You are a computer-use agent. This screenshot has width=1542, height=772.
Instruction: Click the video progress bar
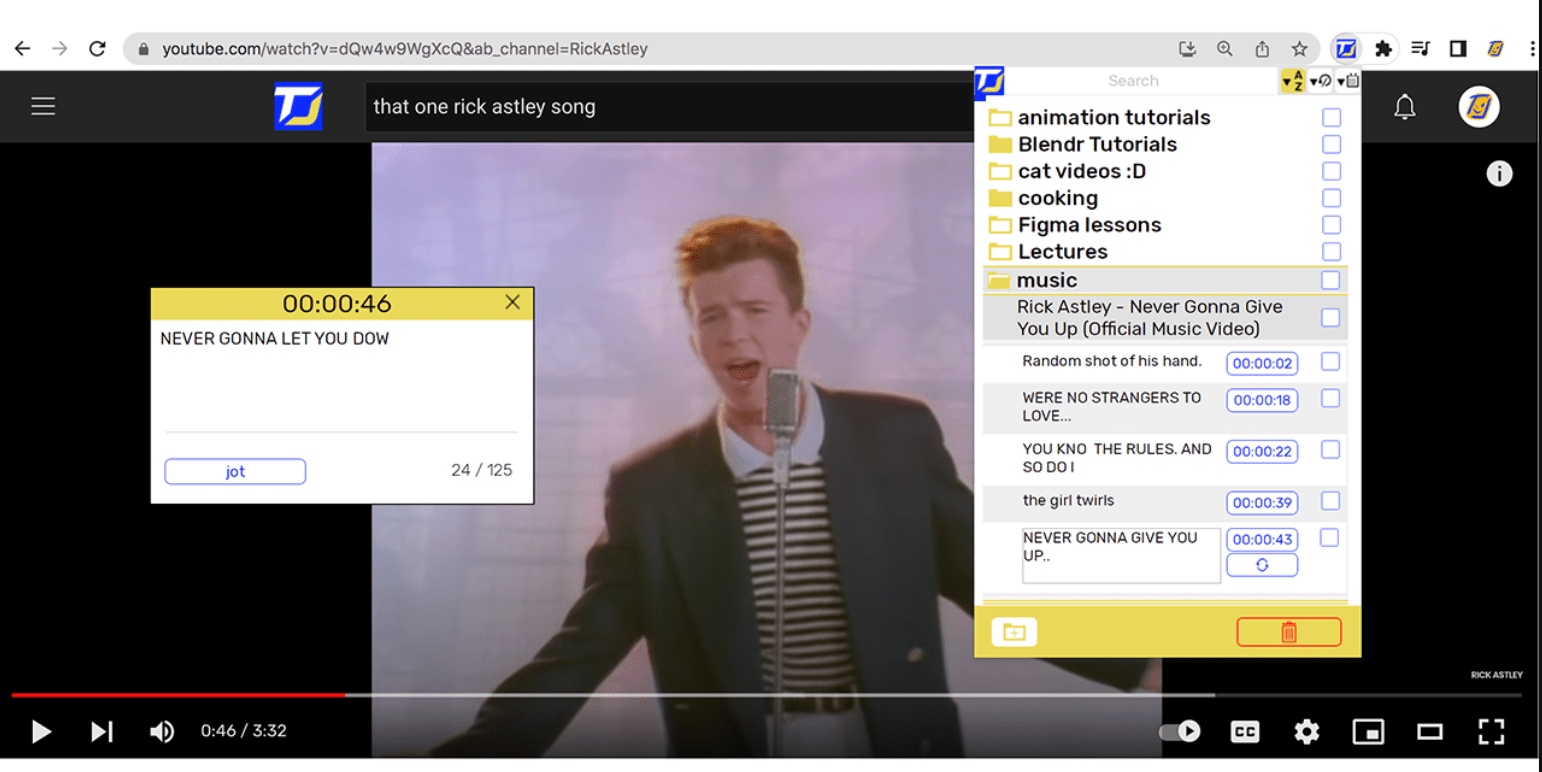point(767,694)
